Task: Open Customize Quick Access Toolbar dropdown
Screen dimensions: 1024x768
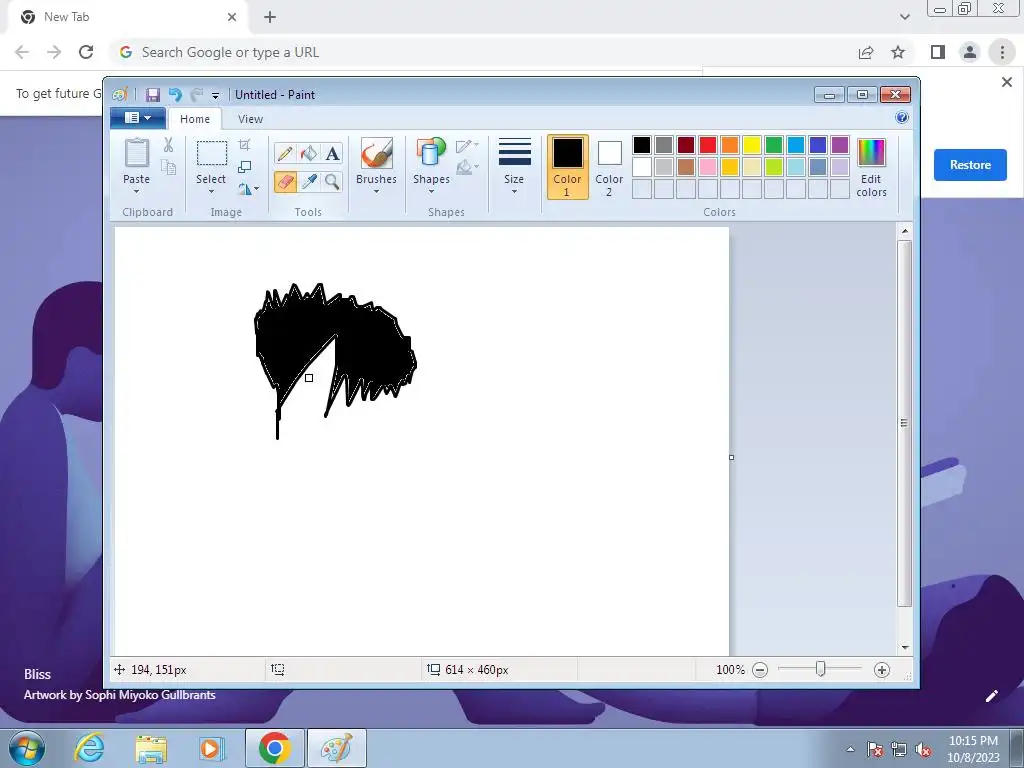Action: 216,95
